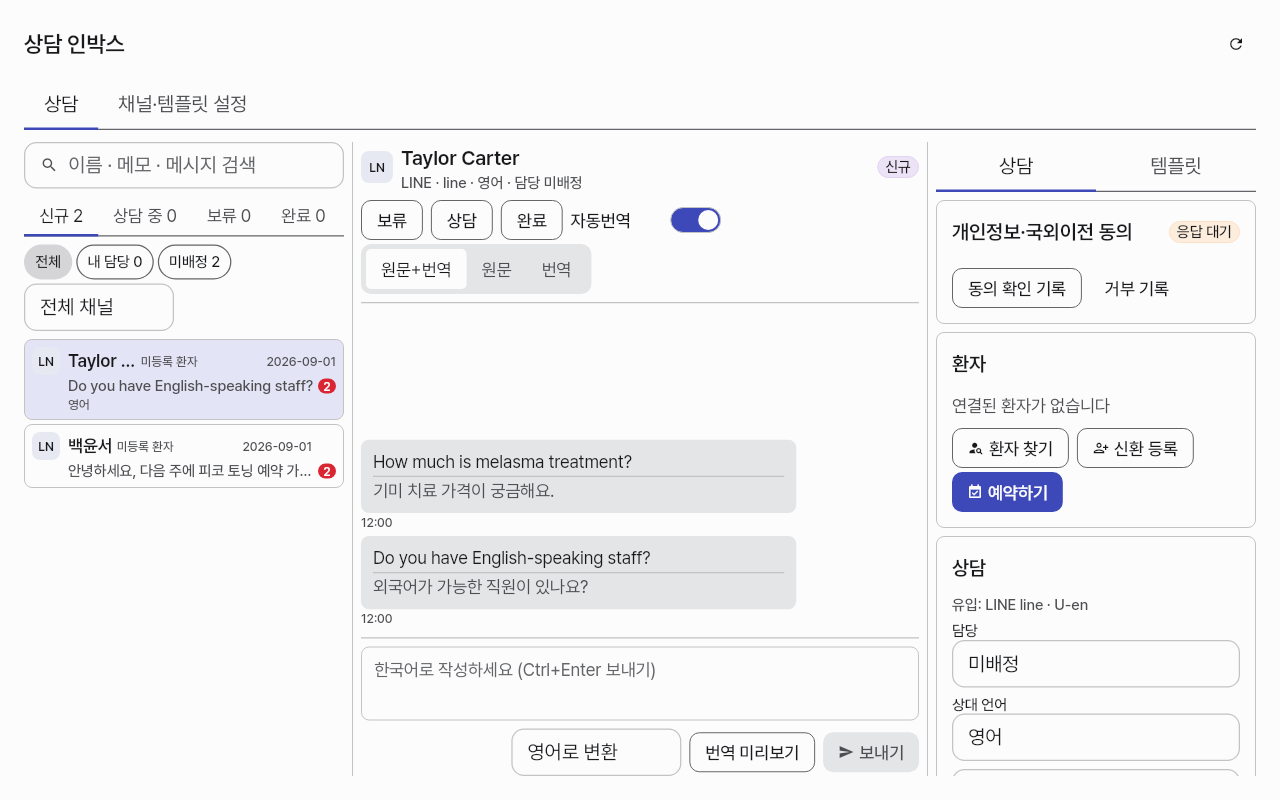Click unread badge on 백윤서 conversation
This screenshot has height=800, width=1280.
(x=327, y=471)
